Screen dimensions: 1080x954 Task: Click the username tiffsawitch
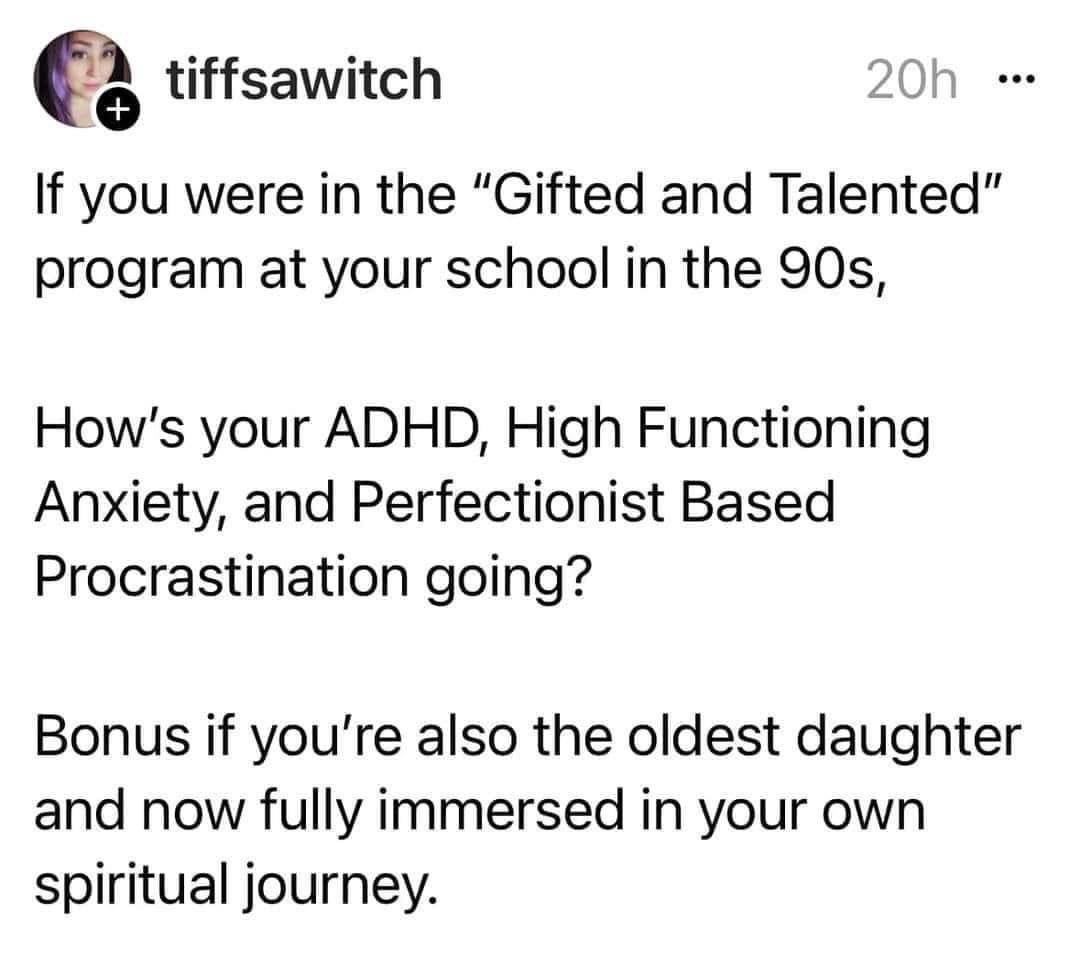pos(302,80)
